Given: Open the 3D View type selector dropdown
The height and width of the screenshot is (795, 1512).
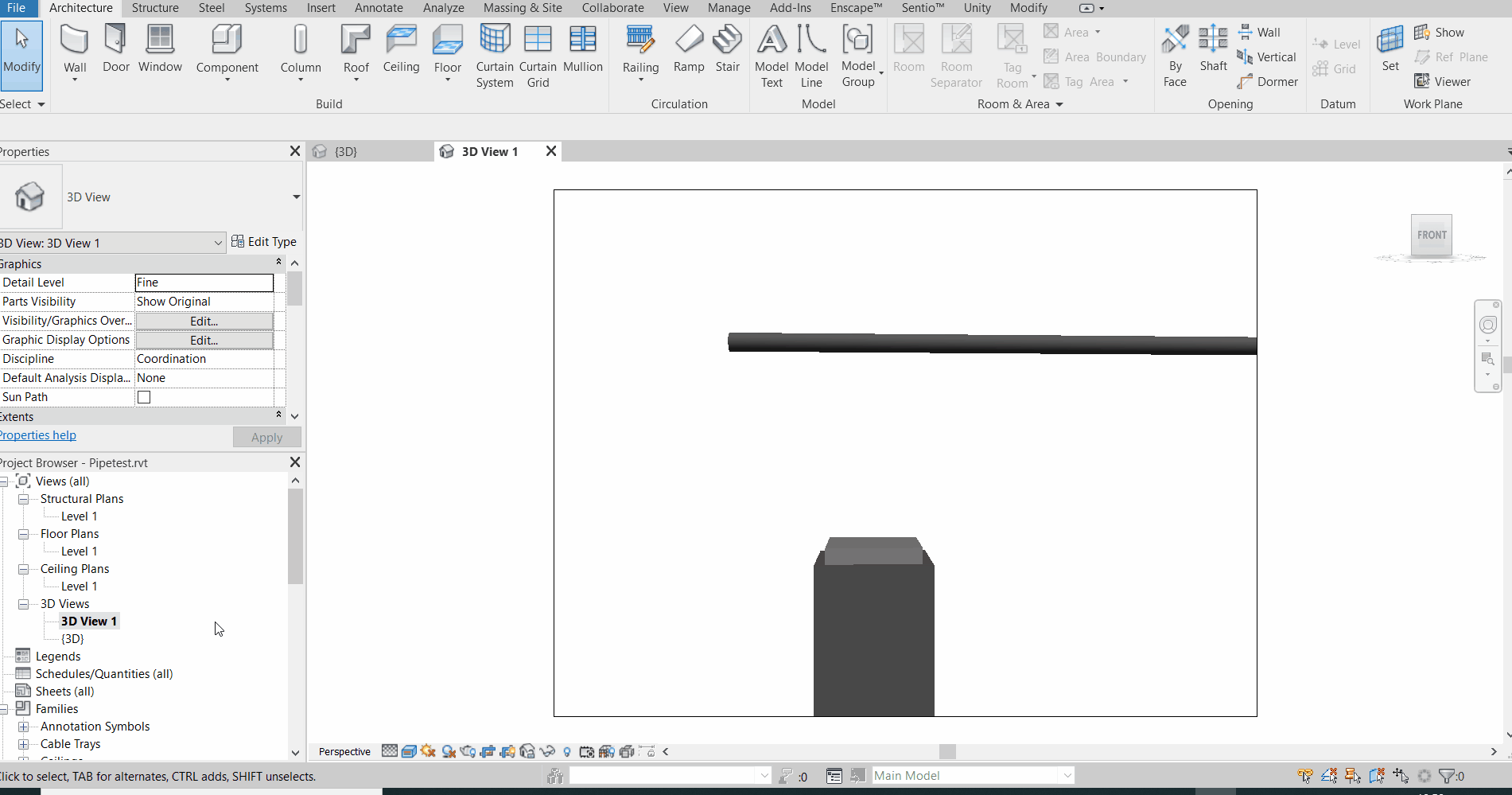Looking at the screenshot, I should click(x=296, y=197).
